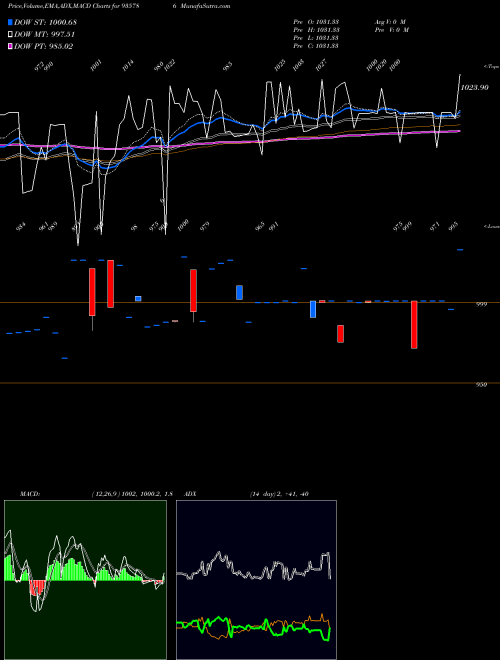The image size is (500, 660).
Task: Click the 999 axis label beside orange line
Action: [x=481, y=304]
